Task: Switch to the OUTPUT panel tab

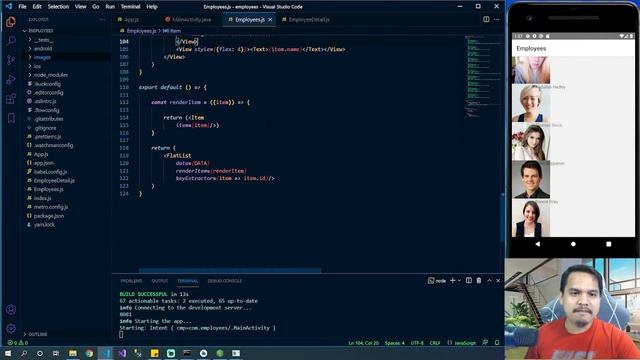Action: pyautogui.click(x=160, y=281)
